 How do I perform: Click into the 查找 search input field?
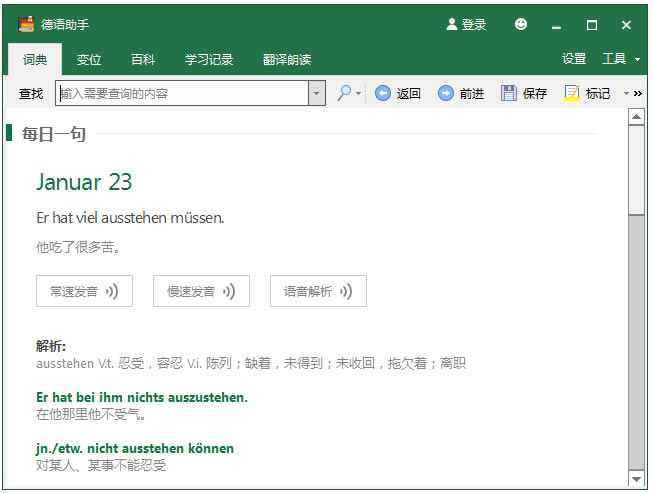pos(182,93)
